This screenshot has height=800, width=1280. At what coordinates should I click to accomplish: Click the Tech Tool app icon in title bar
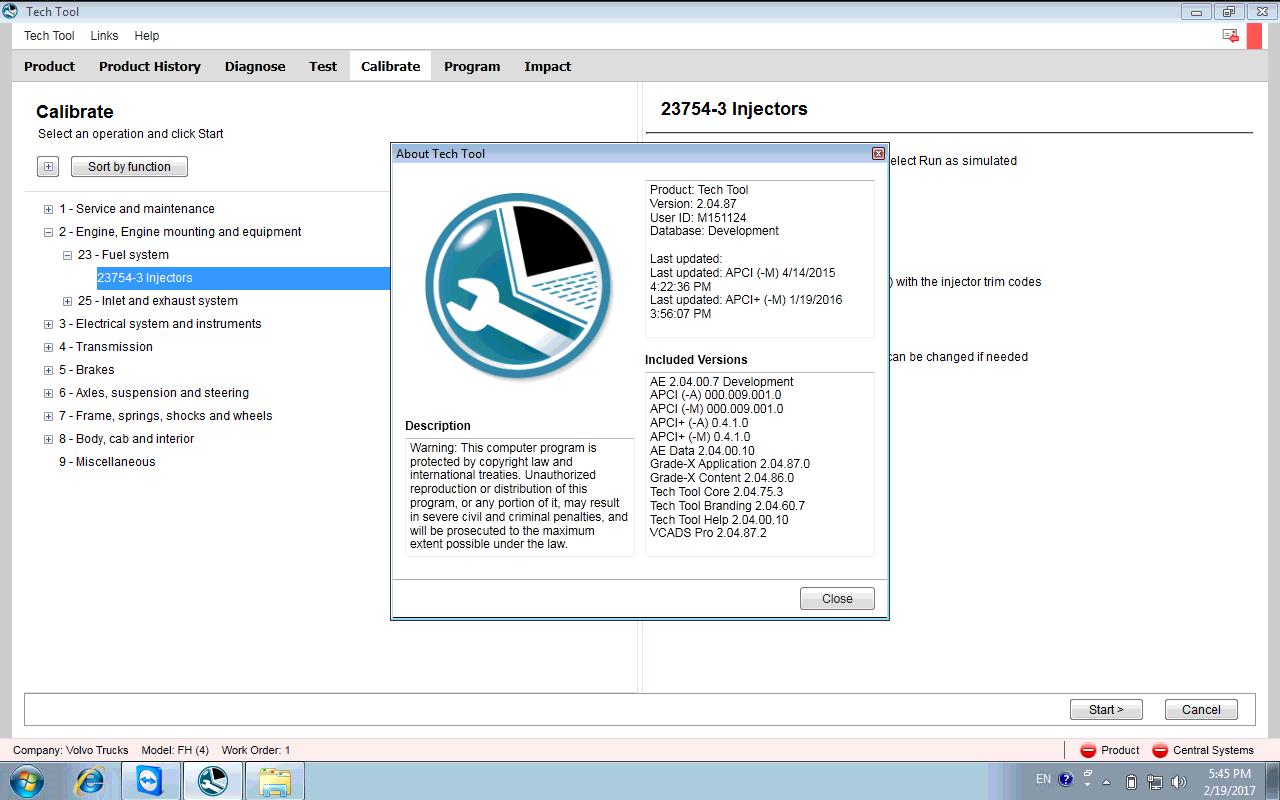pyautogui.click(x=10, y=11)
